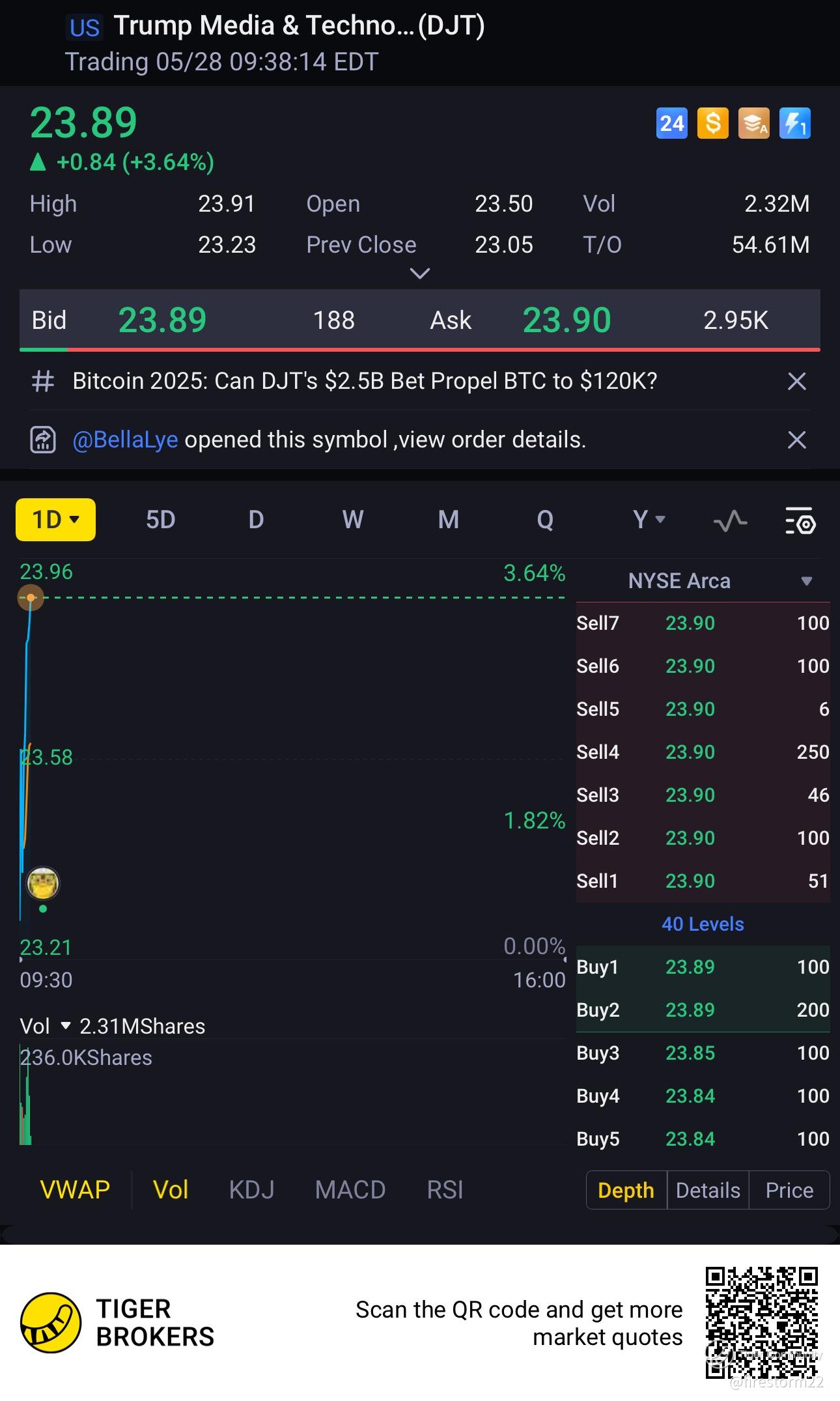This screenshot has width=840, height=1401.
Task: Tap the orange dollar sign badge
Action: [x=713, y=123]
